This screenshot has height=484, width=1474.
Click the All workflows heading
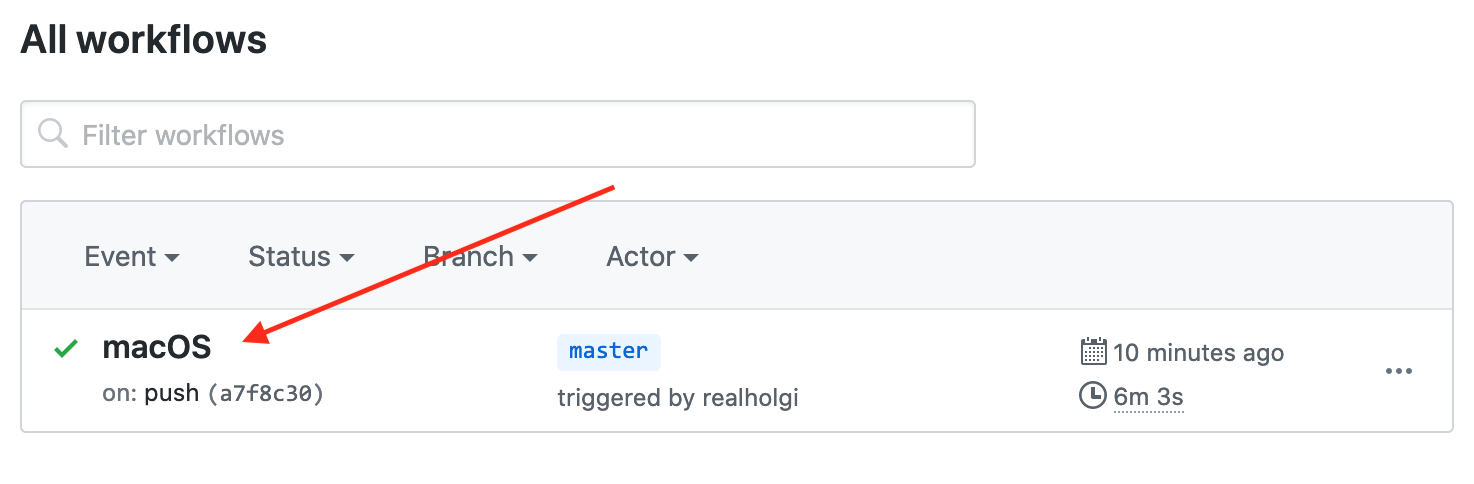144,40
